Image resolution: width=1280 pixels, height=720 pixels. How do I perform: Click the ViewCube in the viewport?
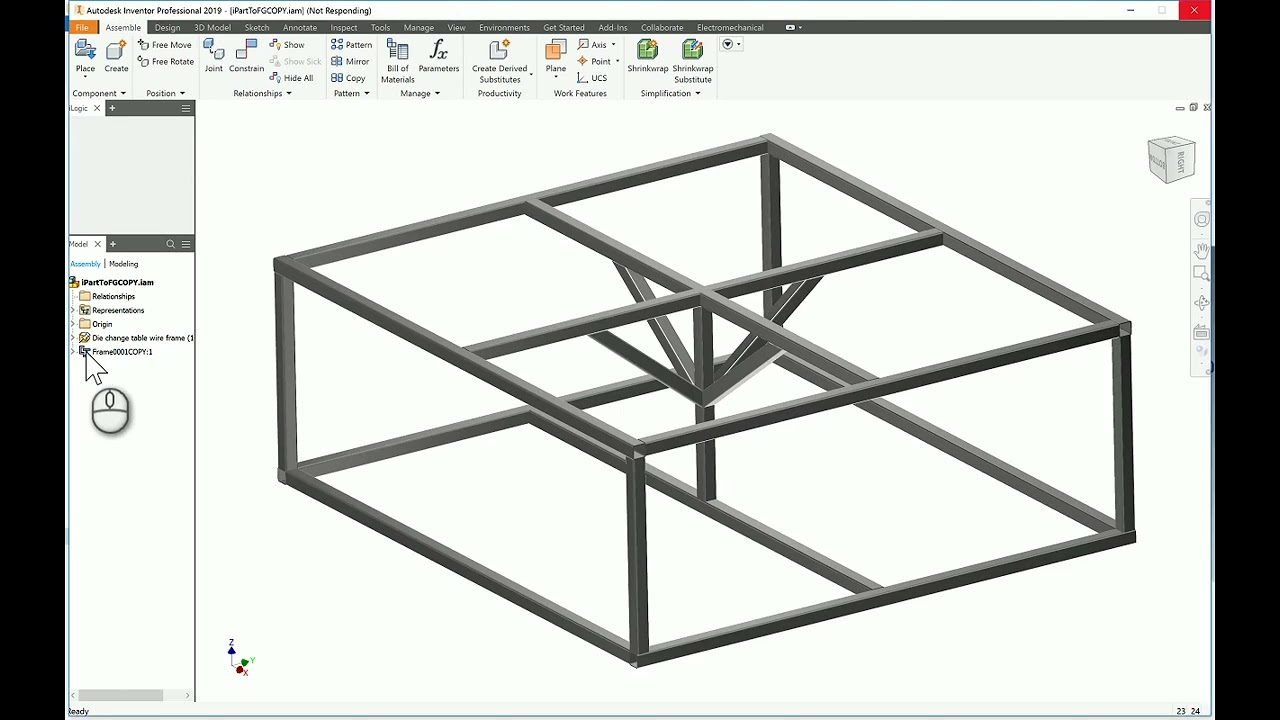point(1171,158)
